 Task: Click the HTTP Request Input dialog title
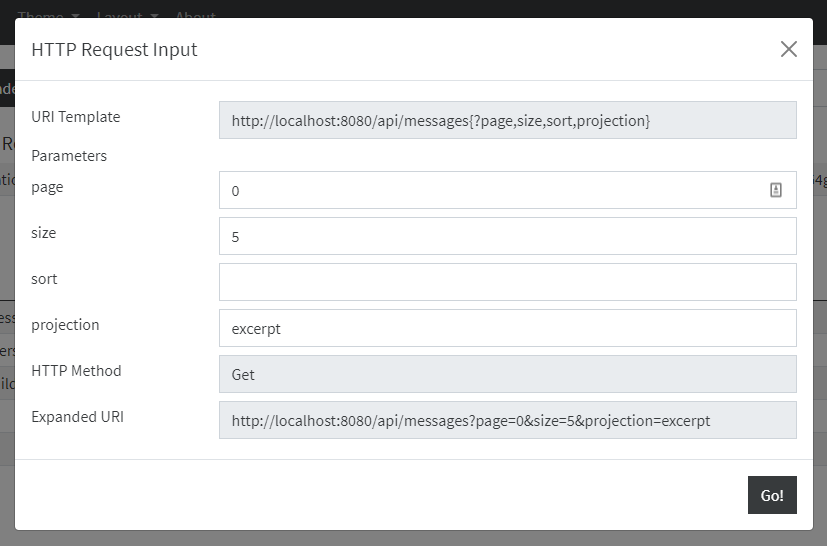coord(114,49)
